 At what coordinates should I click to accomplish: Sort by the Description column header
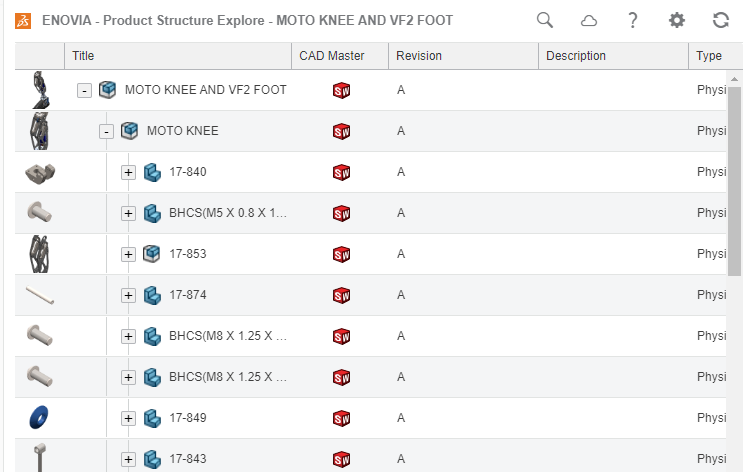tap(614, 56)
